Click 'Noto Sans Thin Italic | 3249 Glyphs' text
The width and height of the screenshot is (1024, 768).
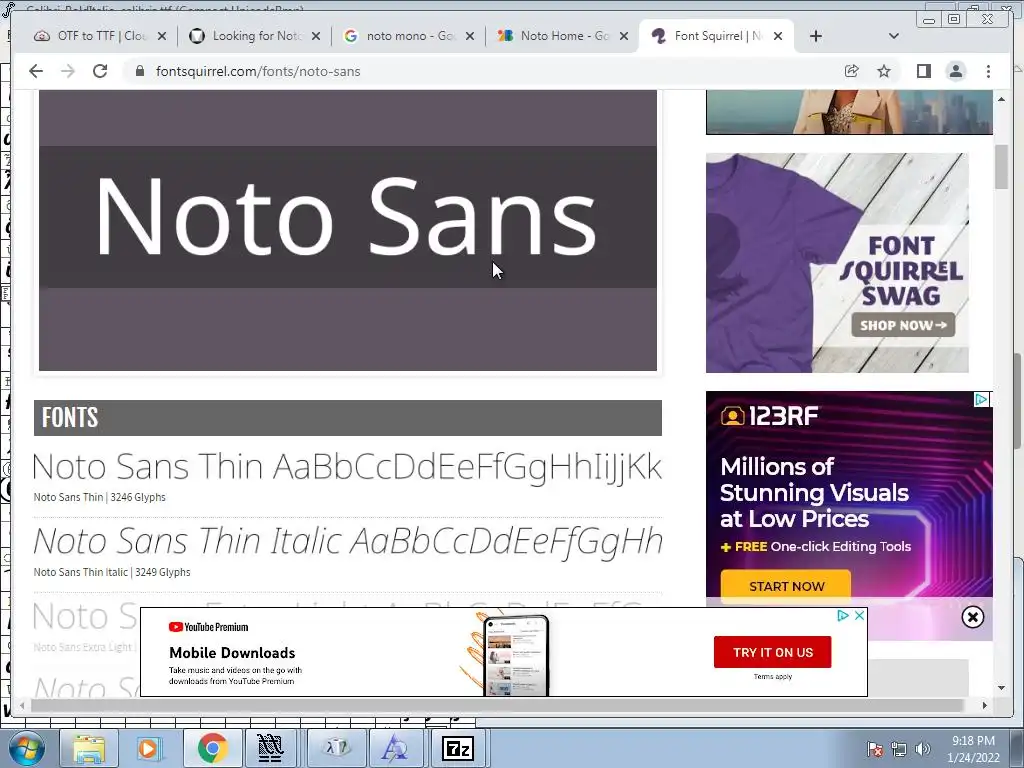(x=112, y=572)
